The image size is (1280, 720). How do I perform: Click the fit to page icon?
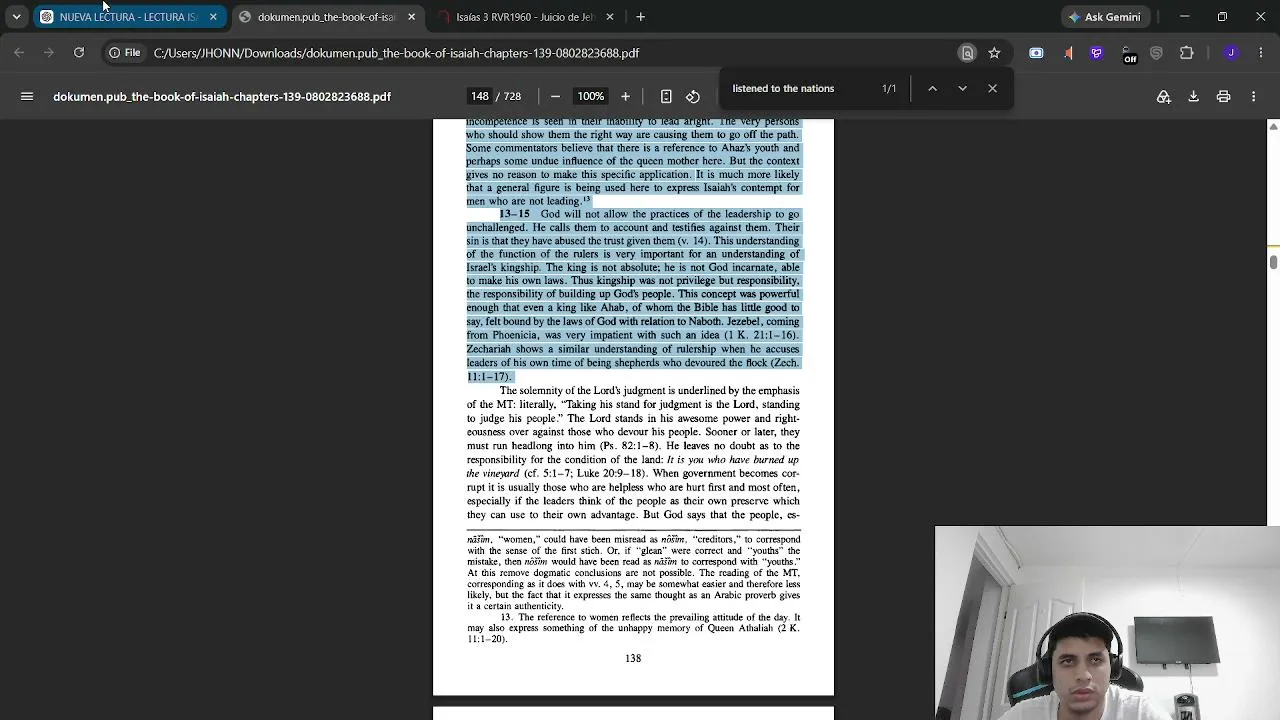click(666, 96)
